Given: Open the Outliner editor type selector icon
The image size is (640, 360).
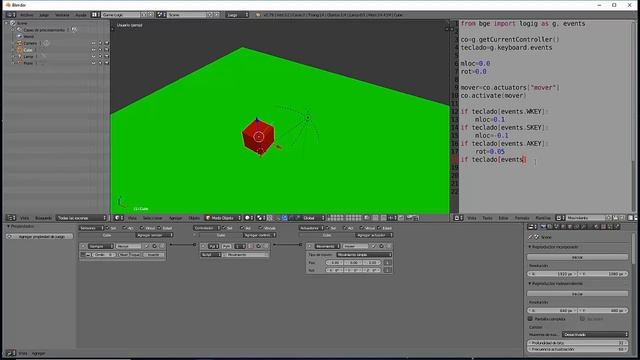Looking at the screenshot, I should click(x=11, y=218).
